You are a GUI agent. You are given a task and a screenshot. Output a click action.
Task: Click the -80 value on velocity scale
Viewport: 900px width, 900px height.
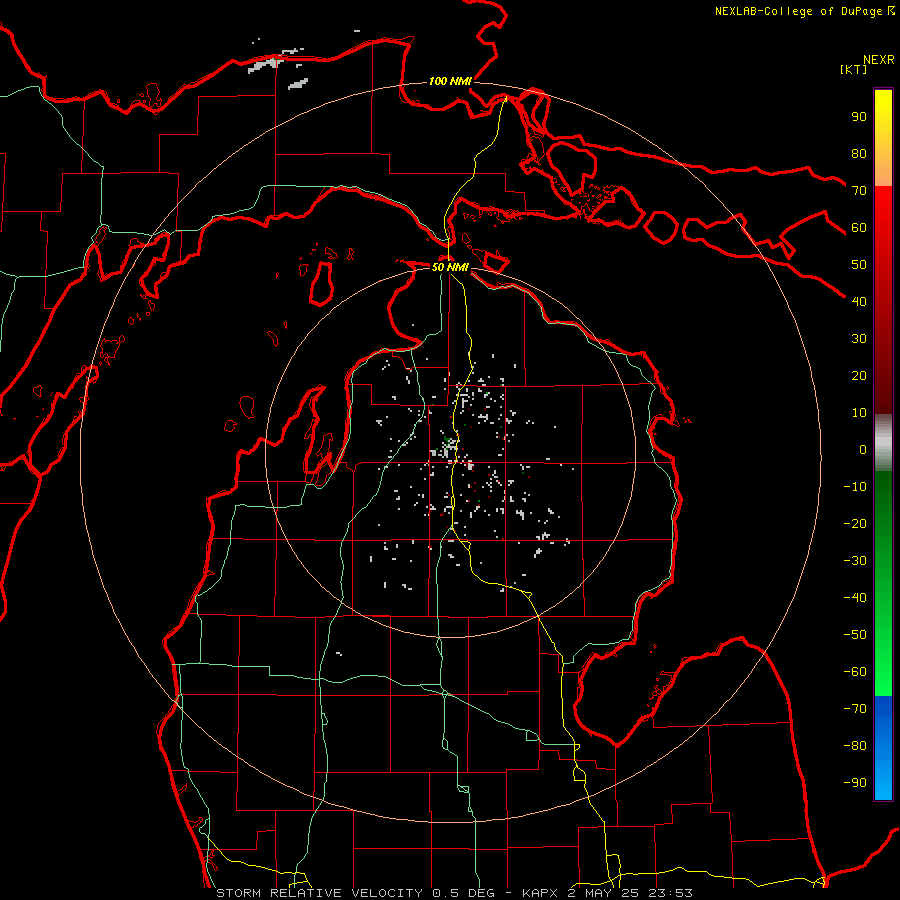tap(855, 746)
